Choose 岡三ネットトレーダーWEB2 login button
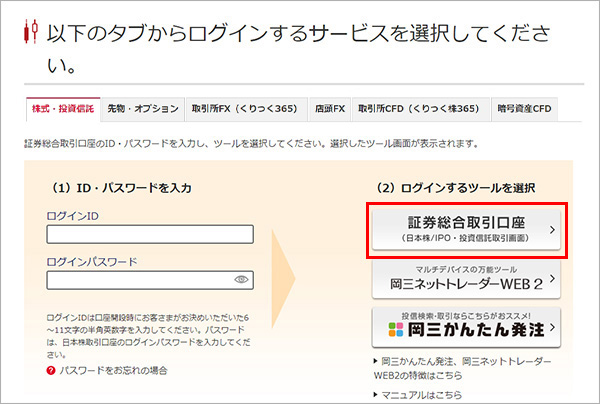This screenshot has height=404, width=600. tap(466, 279)
